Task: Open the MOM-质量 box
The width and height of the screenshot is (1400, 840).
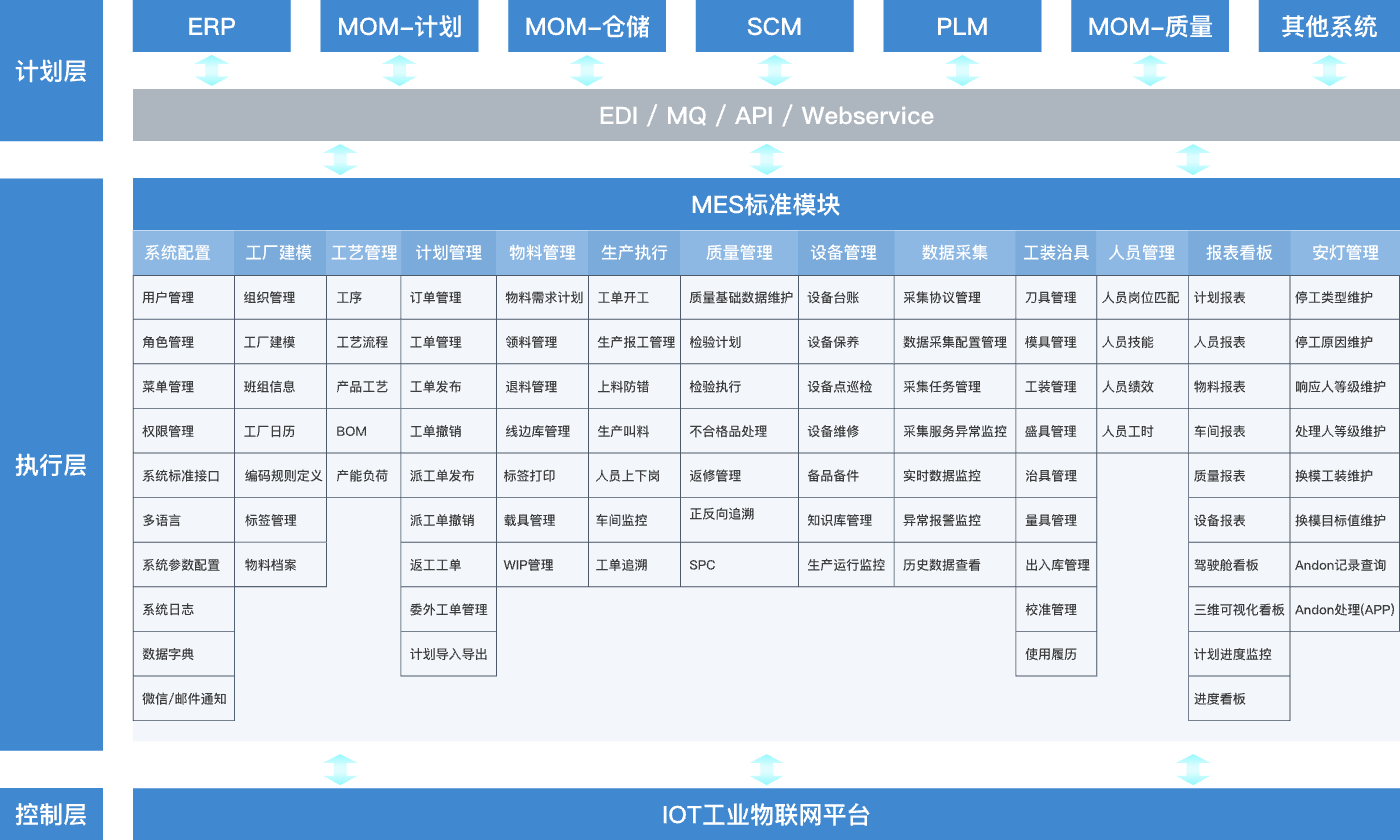Action: tap(1150, 26)
